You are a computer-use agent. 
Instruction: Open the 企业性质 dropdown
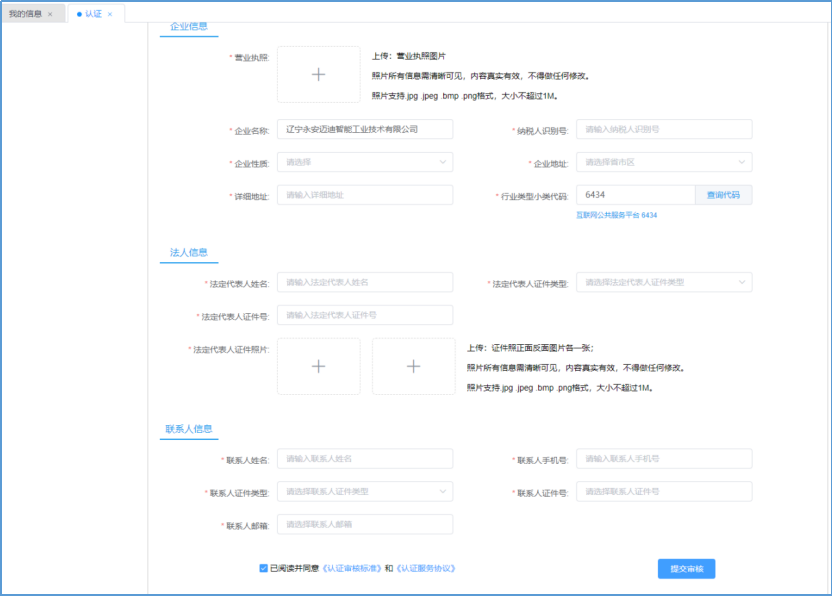(364, 161)
